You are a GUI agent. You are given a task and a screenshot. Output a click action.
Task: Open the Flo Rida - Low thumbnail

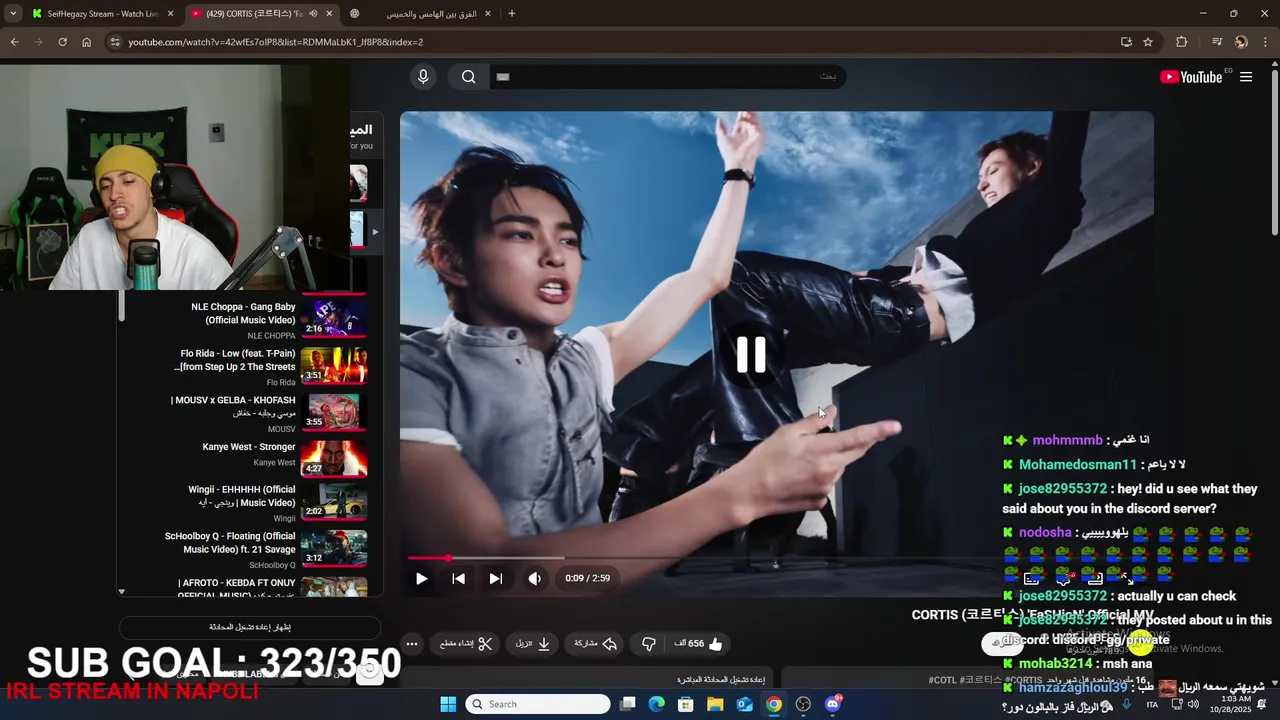[334, 366]
